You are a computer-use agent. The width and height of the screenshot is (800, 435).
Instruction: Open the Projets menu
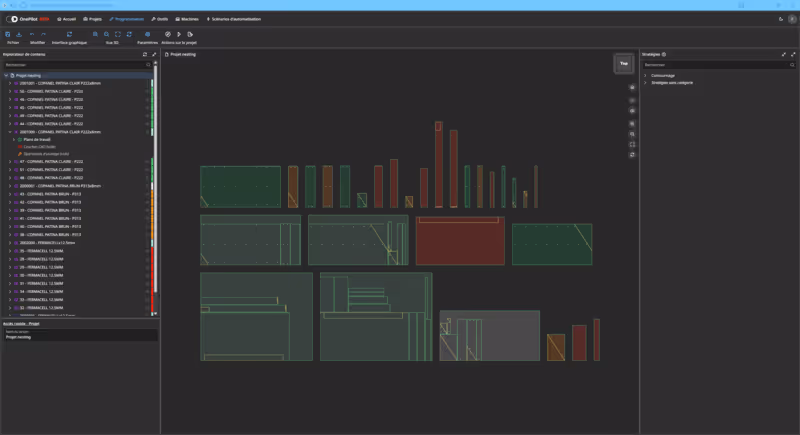pyautogui.click(x=92, y=19)
